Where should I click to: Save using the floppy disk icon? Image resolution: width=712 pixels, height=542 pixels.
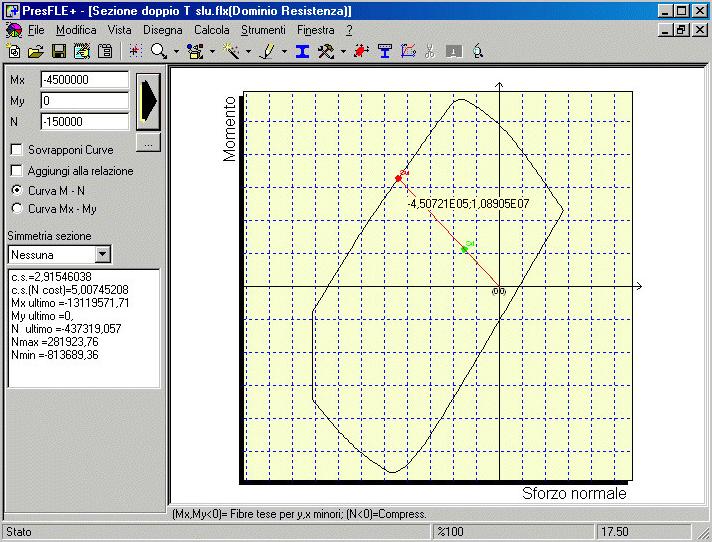click(58, 51)
